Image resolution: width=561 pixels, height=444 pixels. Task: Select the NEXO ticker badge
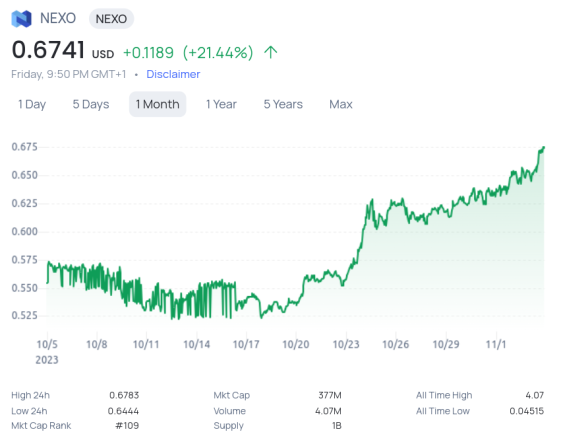[x=111, y=19]
